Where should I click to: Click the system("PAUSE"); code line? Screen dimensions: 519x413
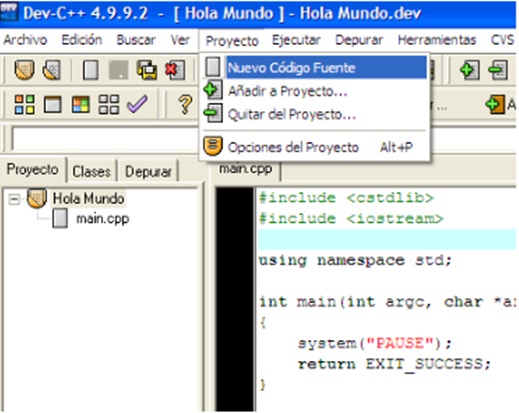(x=375, y=343)
